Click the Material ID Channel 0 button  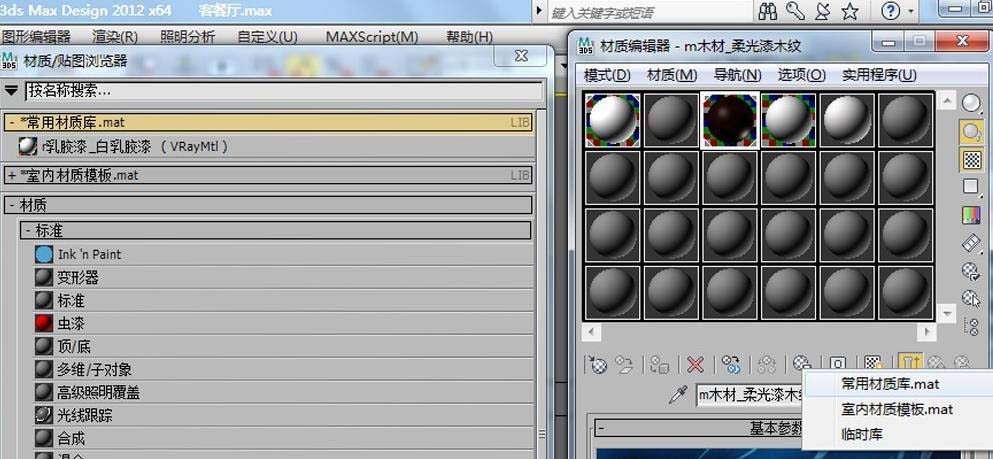point(838,363)
